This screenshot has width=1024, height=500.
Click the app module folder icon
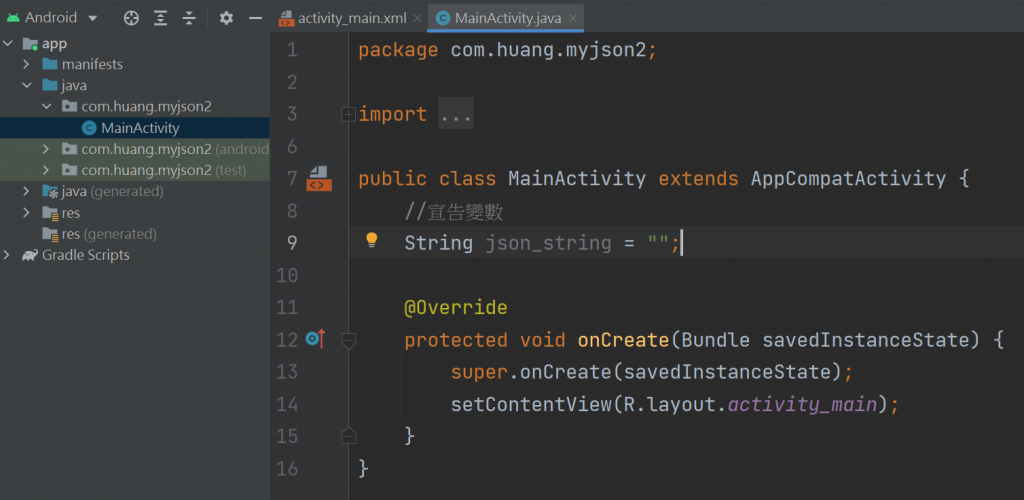[x=30, y=44]
